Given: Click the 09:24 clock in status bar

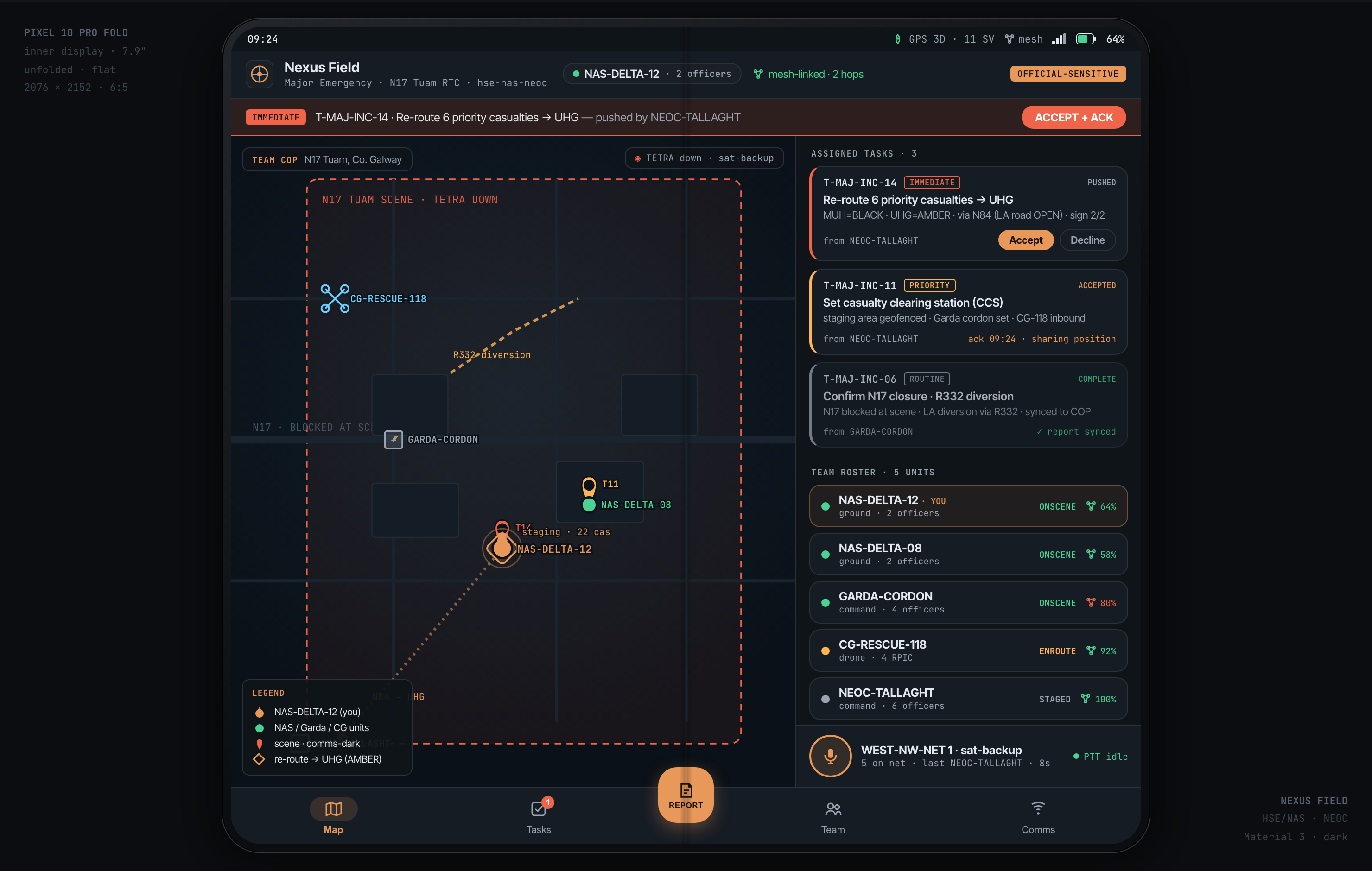Looking at the screenshot, I should pyautogui.click(x=263, y=39).
